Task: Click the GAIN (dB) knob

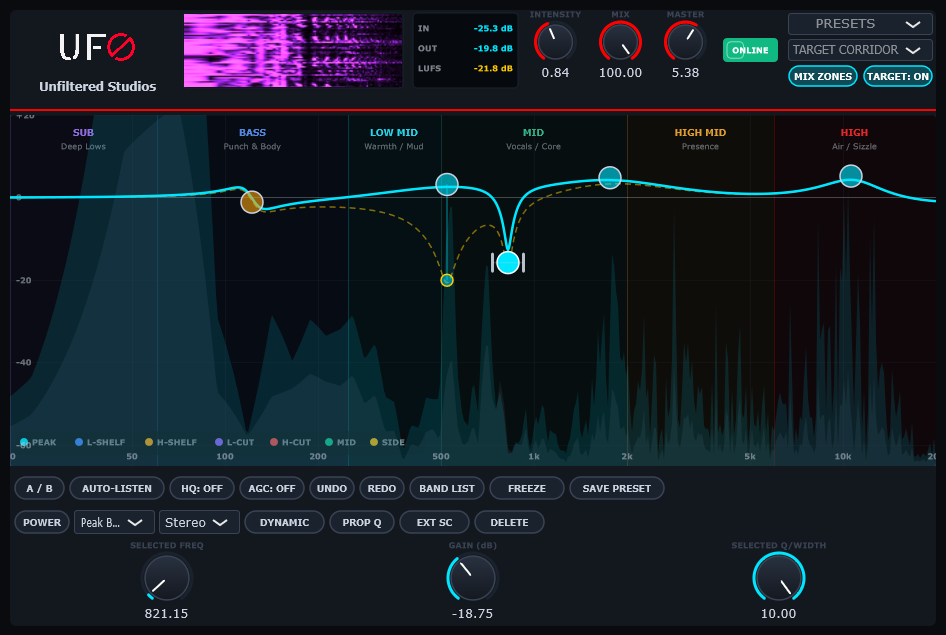Action: (472, 578)
